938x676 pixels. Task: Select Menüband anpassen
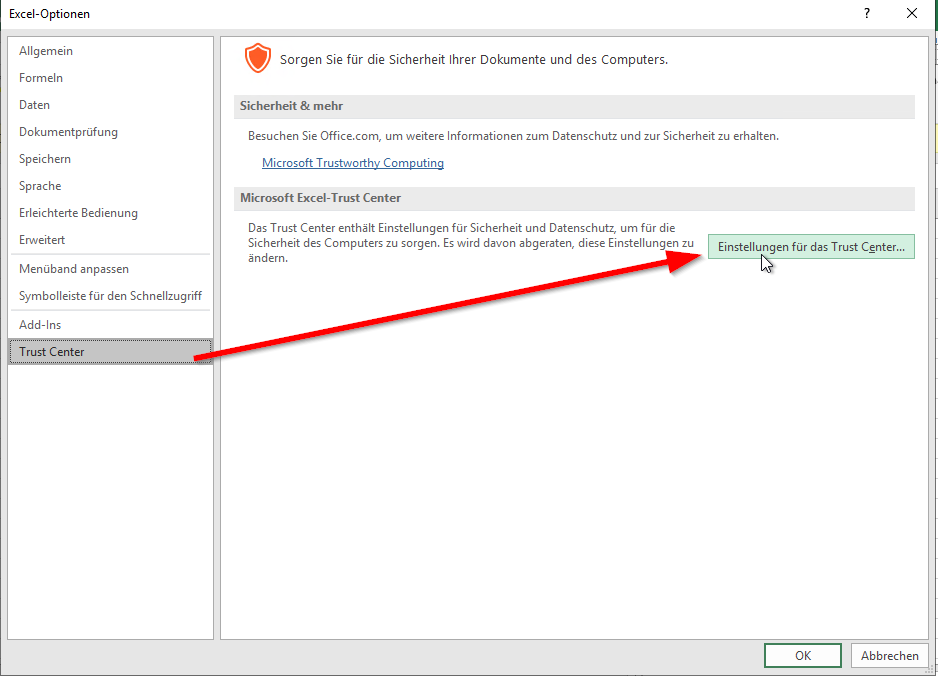pos(74,269)
